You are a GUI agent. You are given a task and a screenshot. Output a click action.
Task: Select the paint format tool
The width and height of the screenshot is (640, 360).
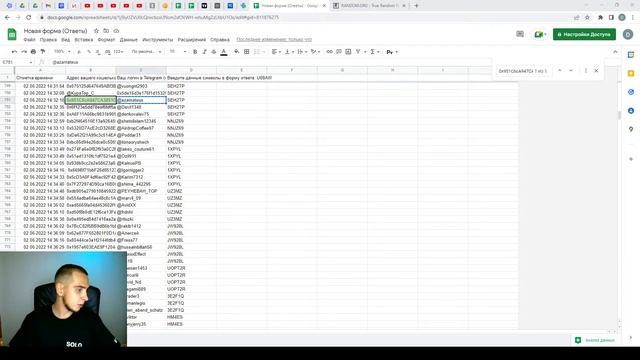coord(43,52)
